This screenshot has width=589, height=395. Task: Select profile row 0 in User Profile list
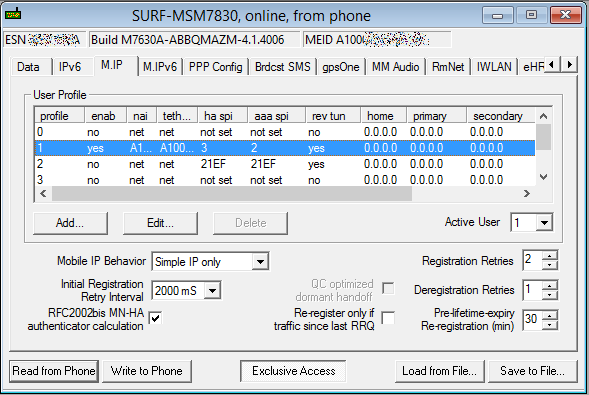pyautogui.click(x=285, y=132)
